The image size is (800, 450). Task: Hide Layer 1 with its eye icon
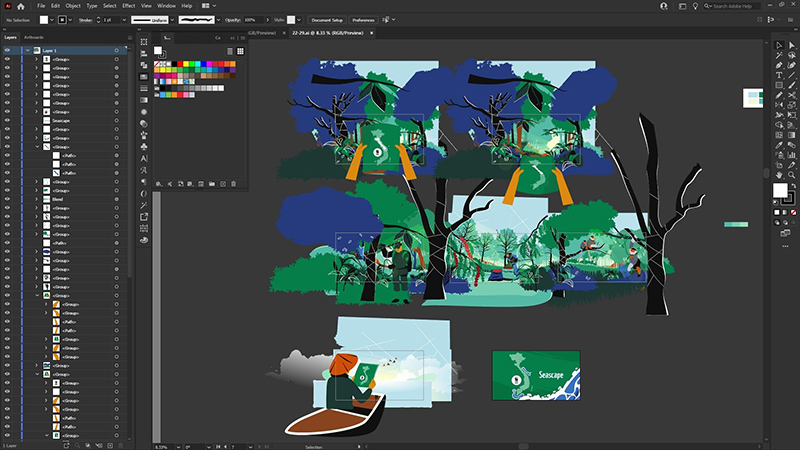[x=7, y=51]
